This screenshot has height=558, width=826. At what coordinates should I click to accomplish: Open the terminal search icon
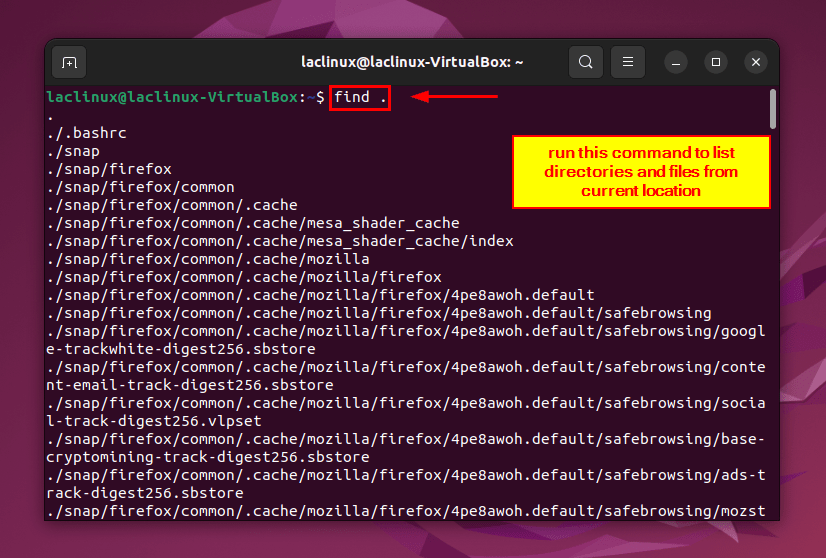(x=586, y=62)
